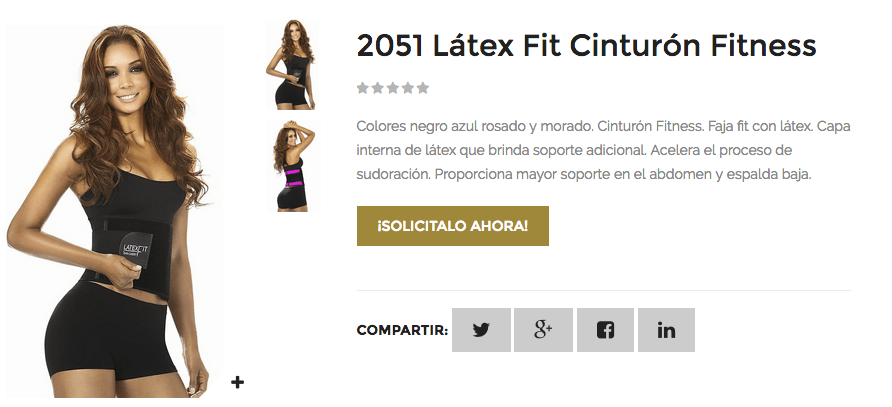Screen dimensions: 892x407
Task: Enlarge main image with plus icon
Action: pyautogui.click(x=237, y=382)
